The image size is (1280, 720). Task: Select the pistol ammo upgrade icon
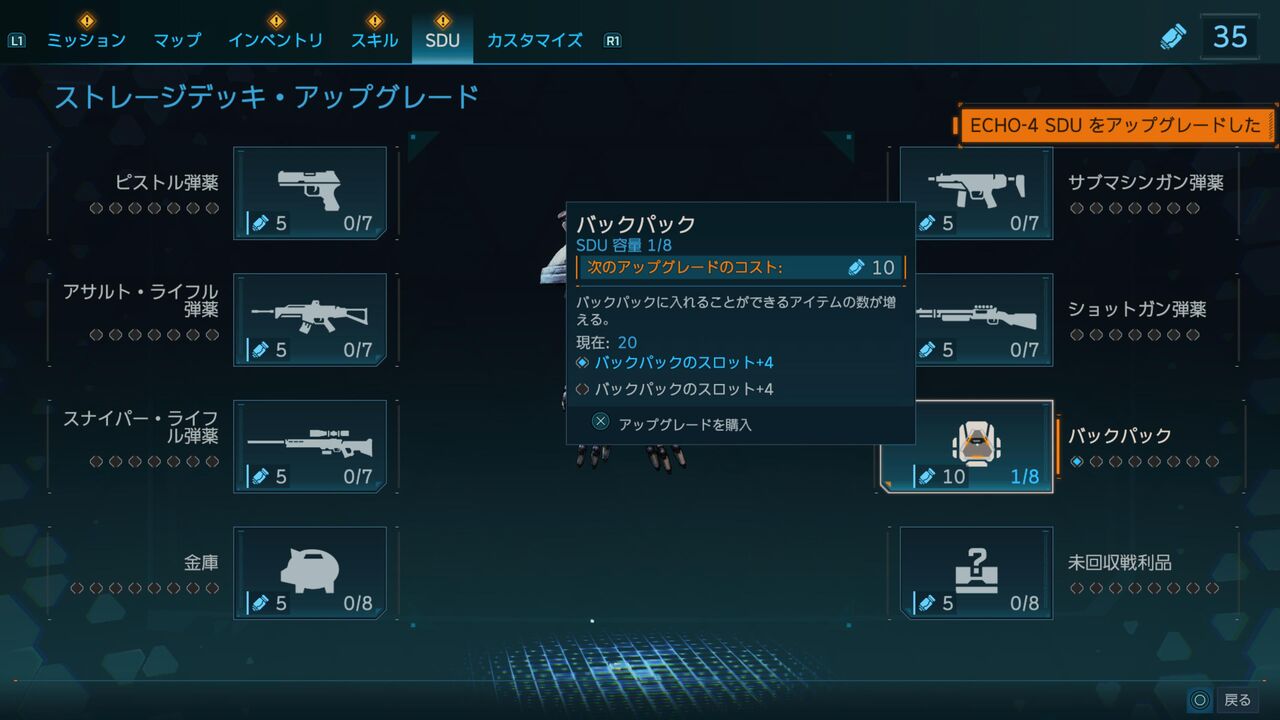(x=310, y=193)
